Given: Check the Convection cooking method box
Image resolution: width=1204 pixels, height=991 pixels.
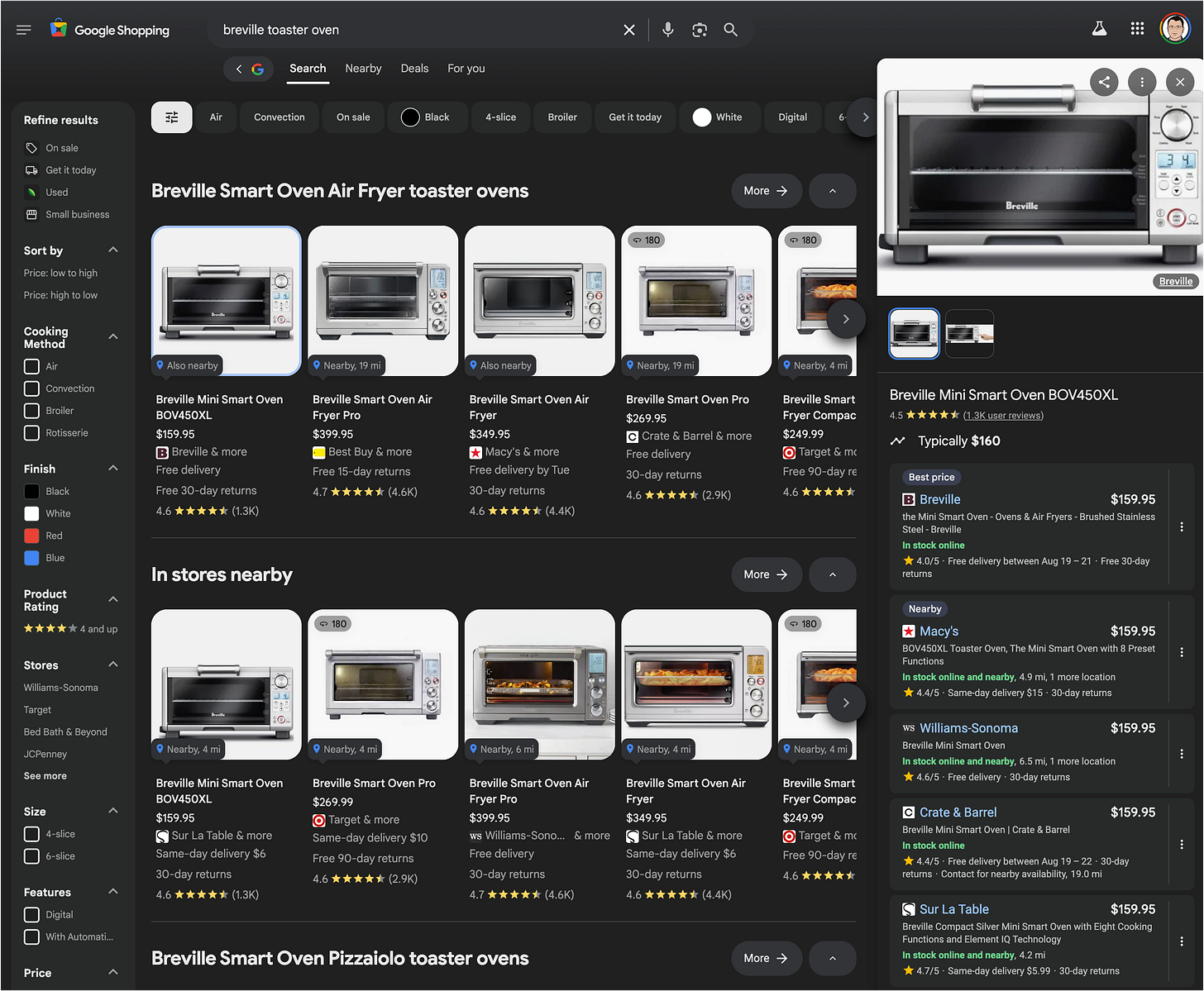Looking at the screenshot, I should 31,388.
